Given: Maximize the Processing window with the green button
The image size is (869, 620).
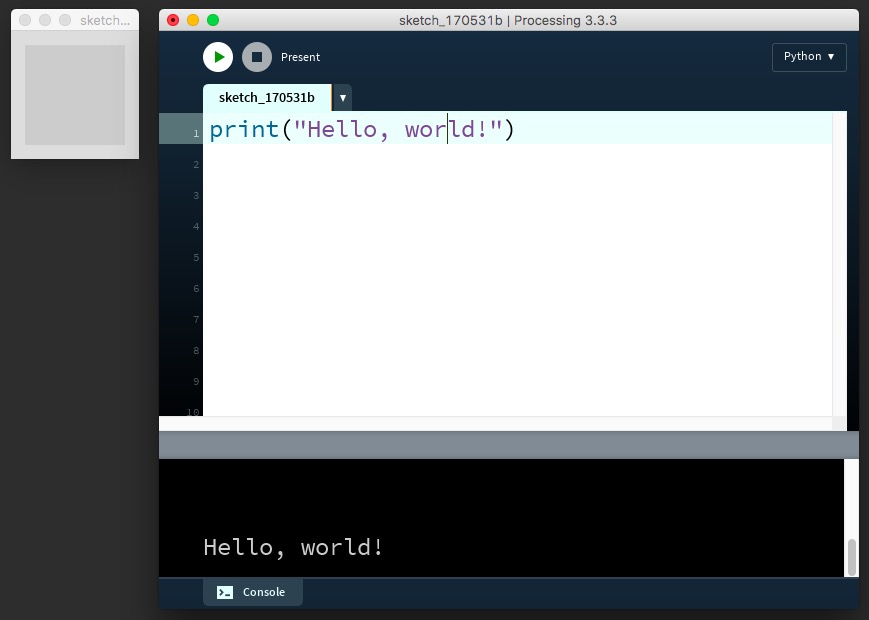Looking at the screenshot, I should click(213, 21).
